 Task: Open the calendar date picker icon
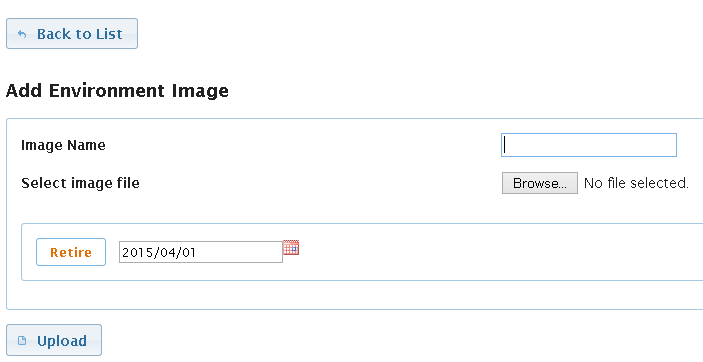[x=291, y=248]
